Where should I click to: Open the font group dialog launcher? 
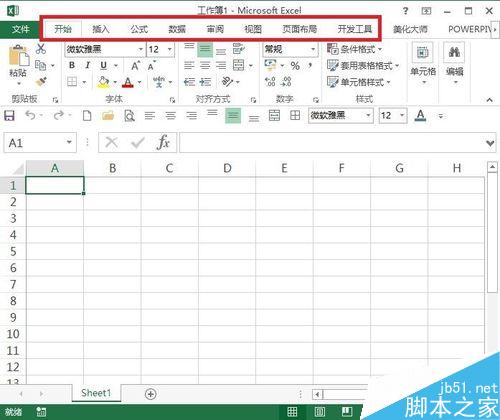[x=172, y=100]
